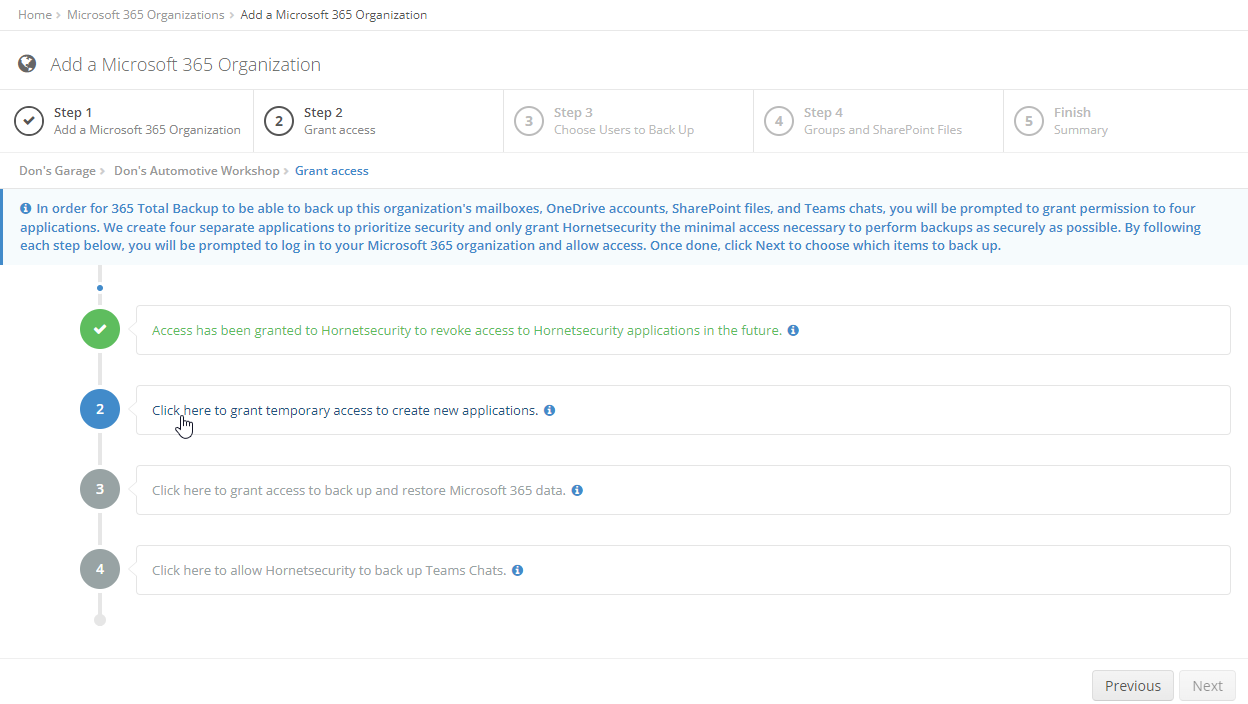Click the Step 2 number circle icon

tap(279, 121)
